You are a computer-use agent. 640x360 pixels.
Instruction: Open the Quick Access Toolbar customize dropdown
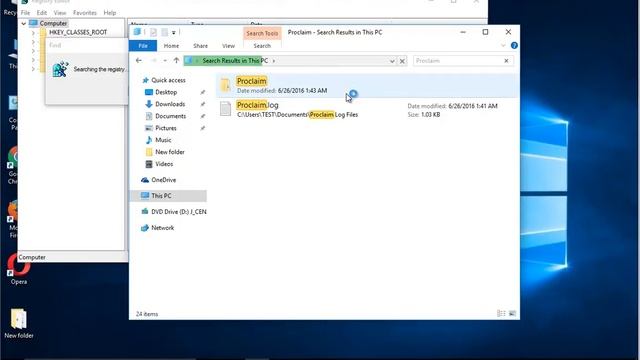(x=173, y=32)
